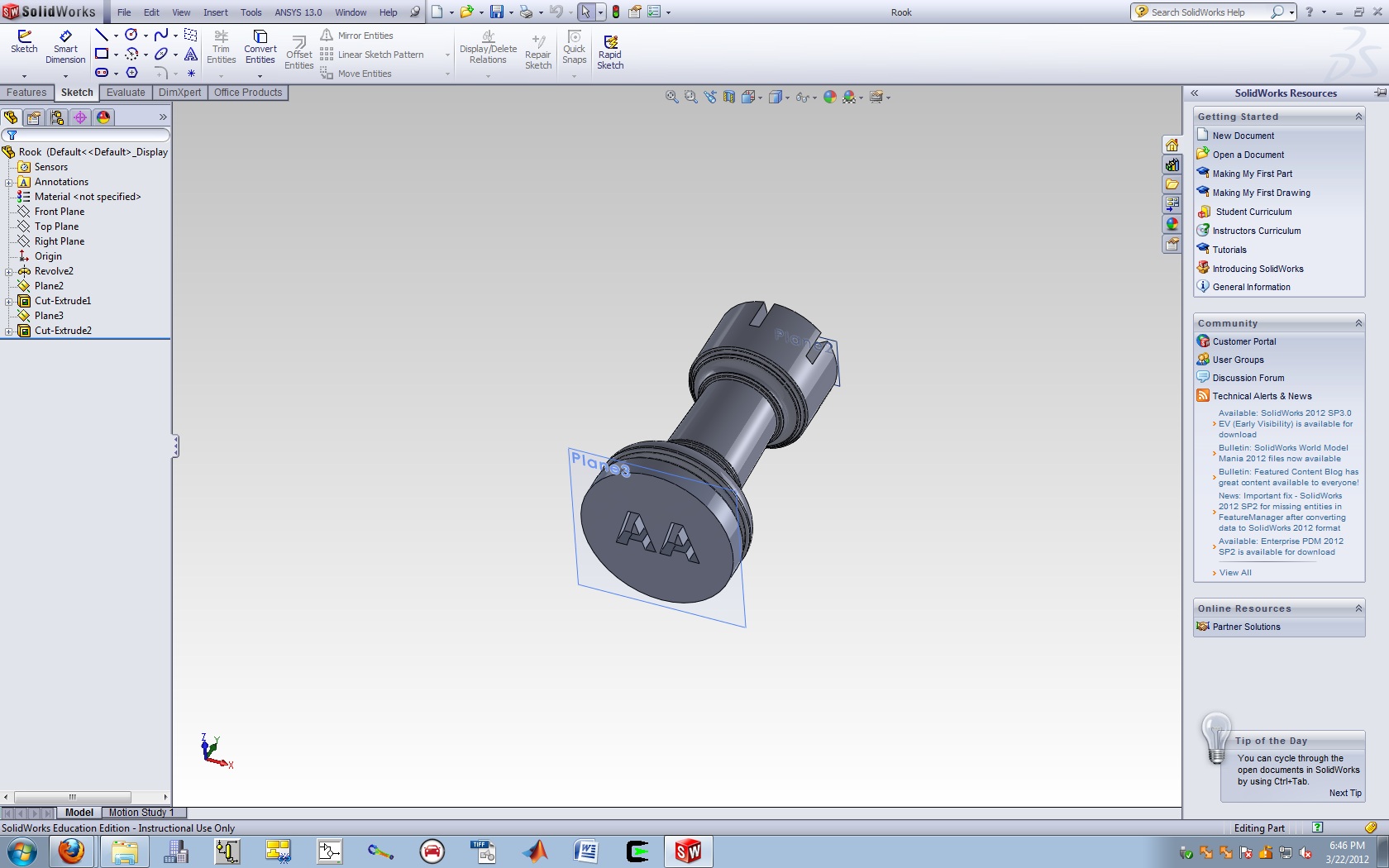Click the Search SolidWorks Help field
The width and height of the screenshot is (1389, 868).
[1207, 12]
